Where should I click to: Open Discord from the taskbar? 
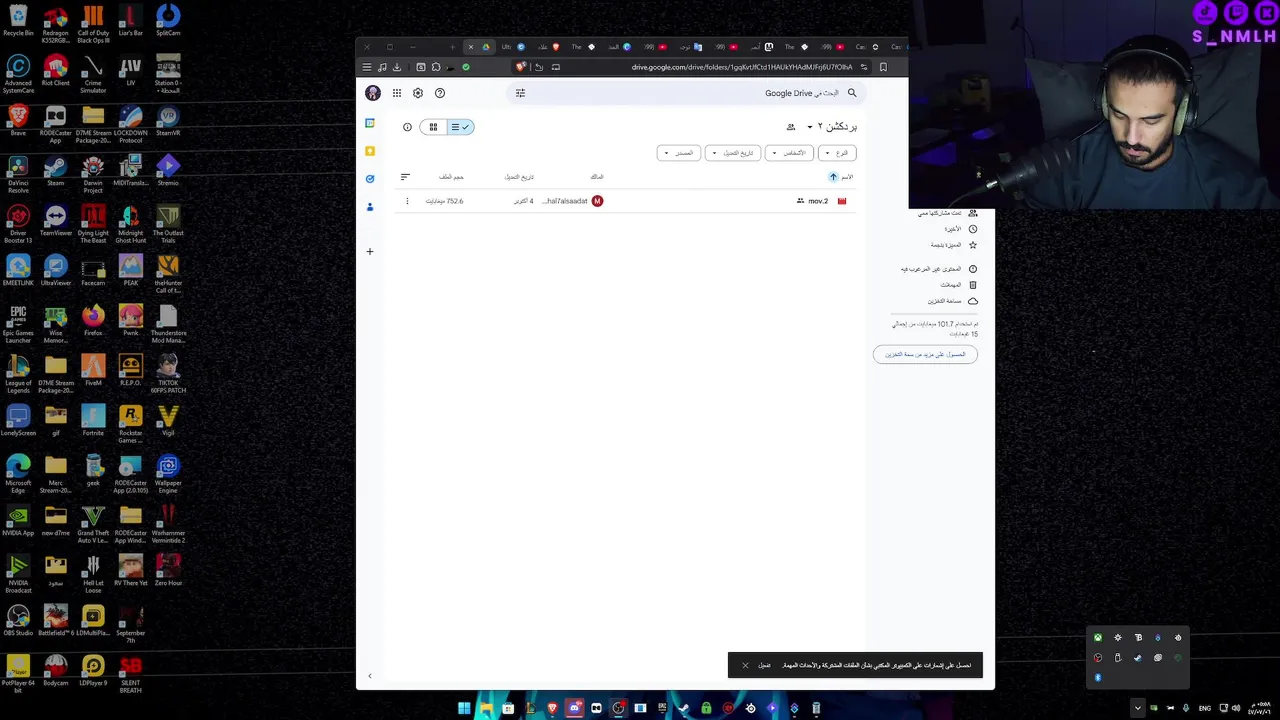point(574,708)
